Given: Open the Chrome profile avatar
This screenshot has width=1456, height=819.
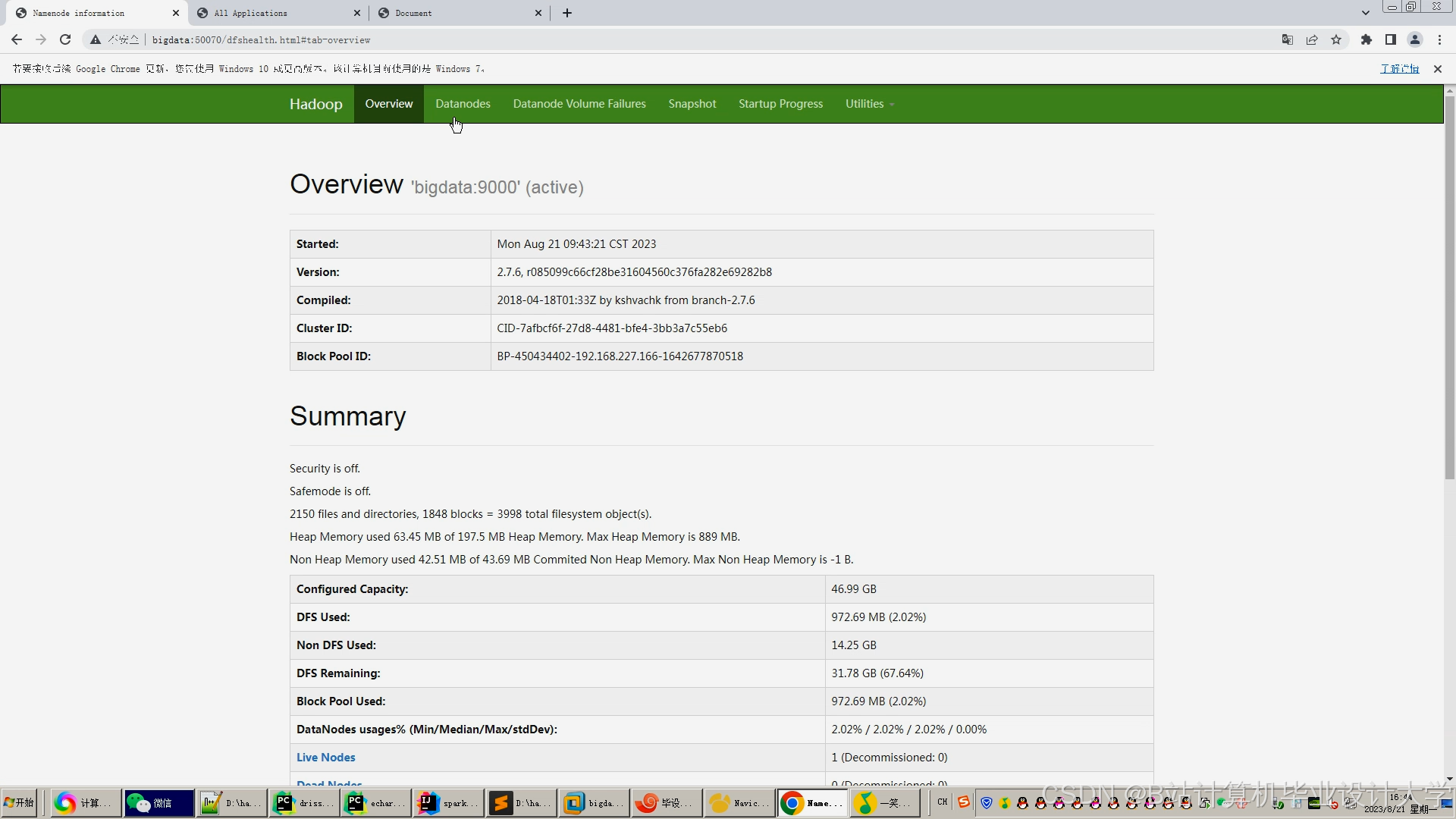Looking at the screenshot, I should (1415, 39).
